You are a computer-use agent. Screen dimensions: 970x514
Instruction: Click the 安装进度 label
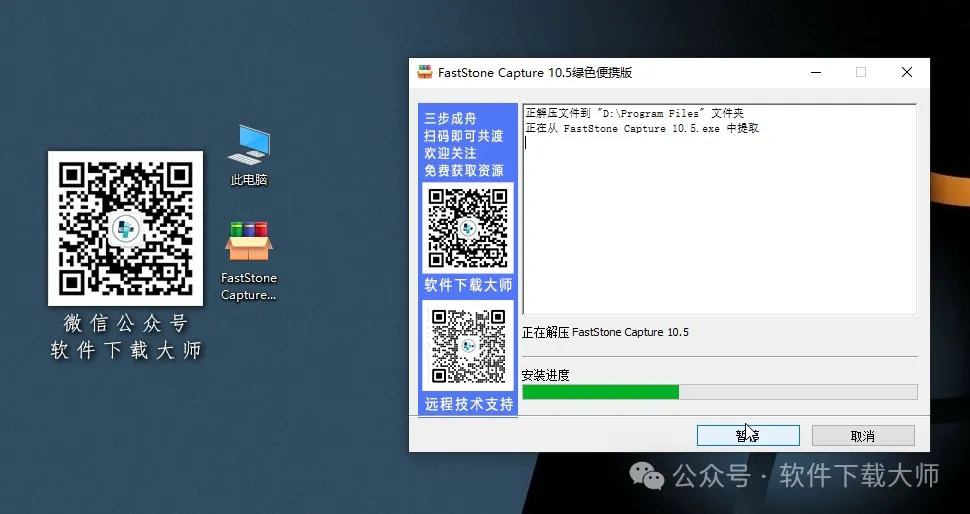coord(545,375)
